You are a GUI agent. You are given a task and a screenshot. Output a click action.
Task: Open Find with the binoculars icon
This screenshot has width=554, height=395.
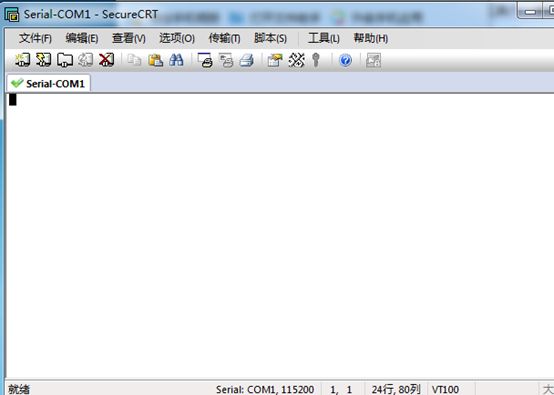pyautogui.click(x=176, y=60)
